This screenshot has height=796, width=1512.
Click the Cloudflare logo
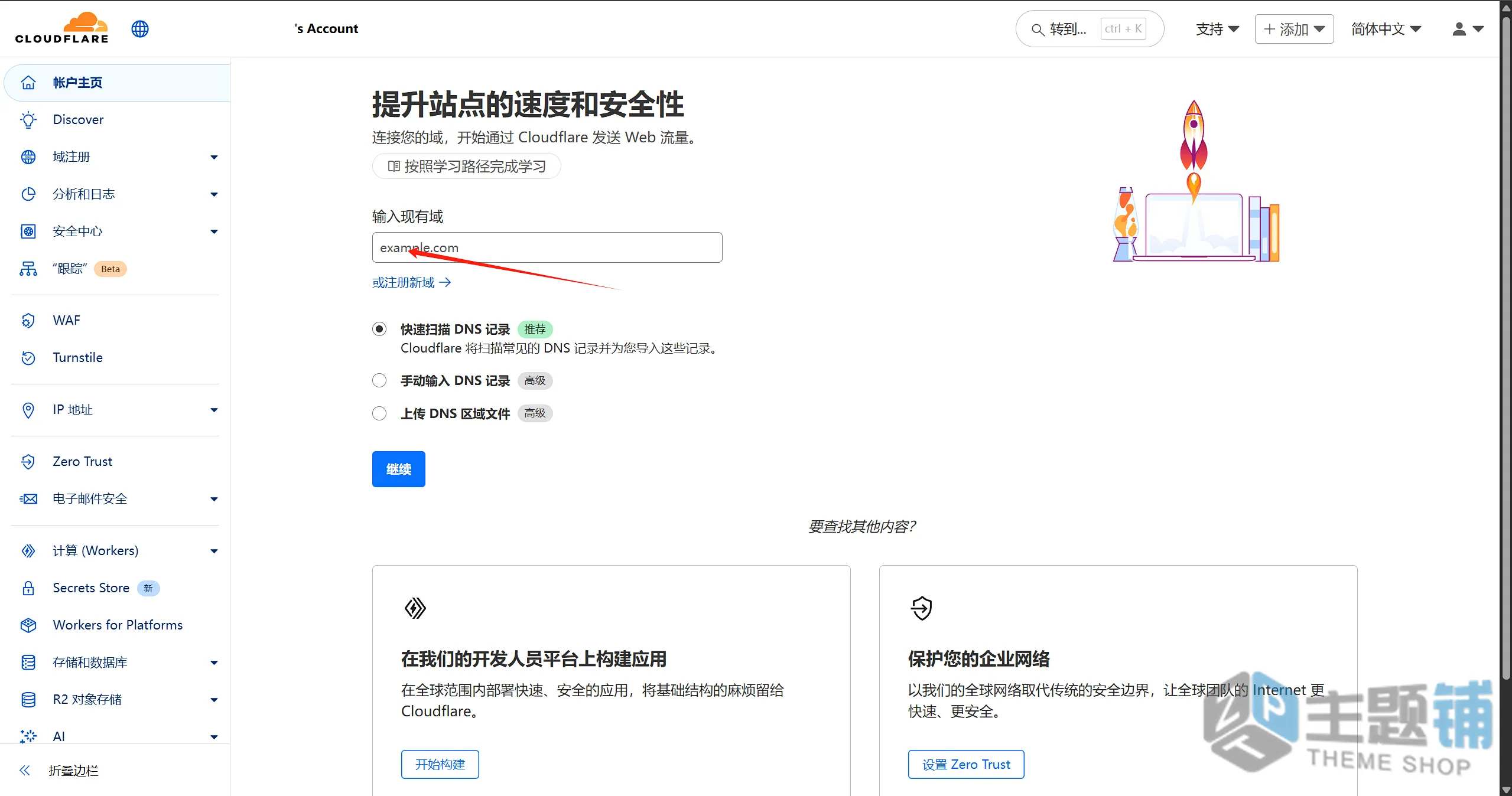pos(62,28)
